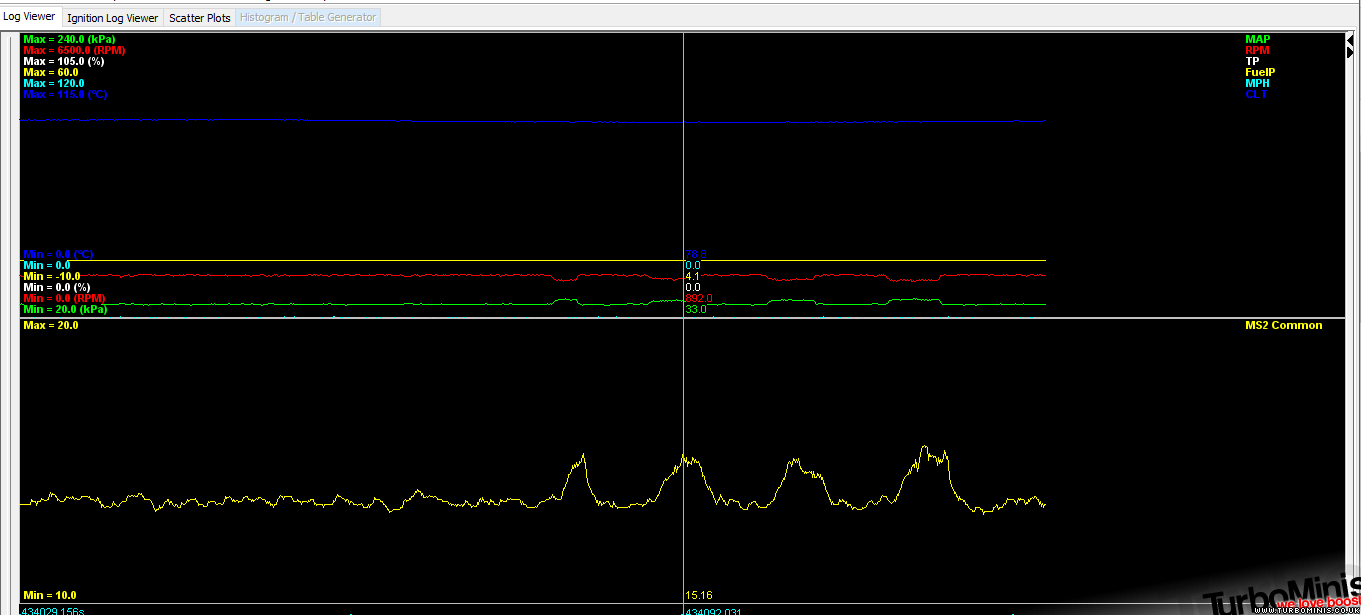Click the cyan MPH field label
This screenshot has height=615, width=1361.
(x=1258, y=84)
